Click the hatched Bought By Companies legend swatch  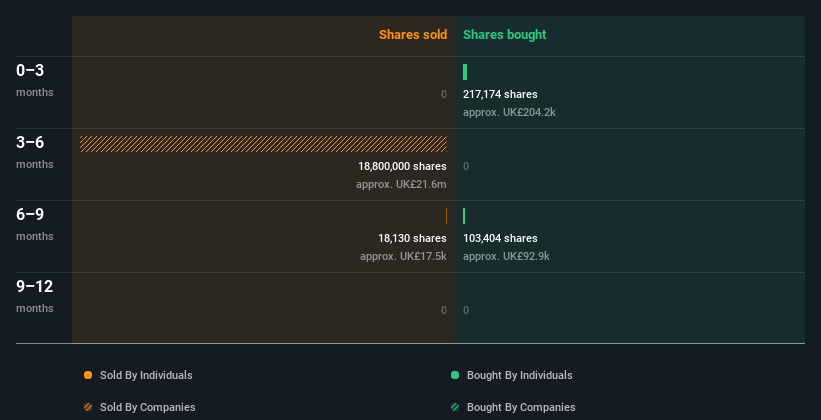[x=455, y=407]
